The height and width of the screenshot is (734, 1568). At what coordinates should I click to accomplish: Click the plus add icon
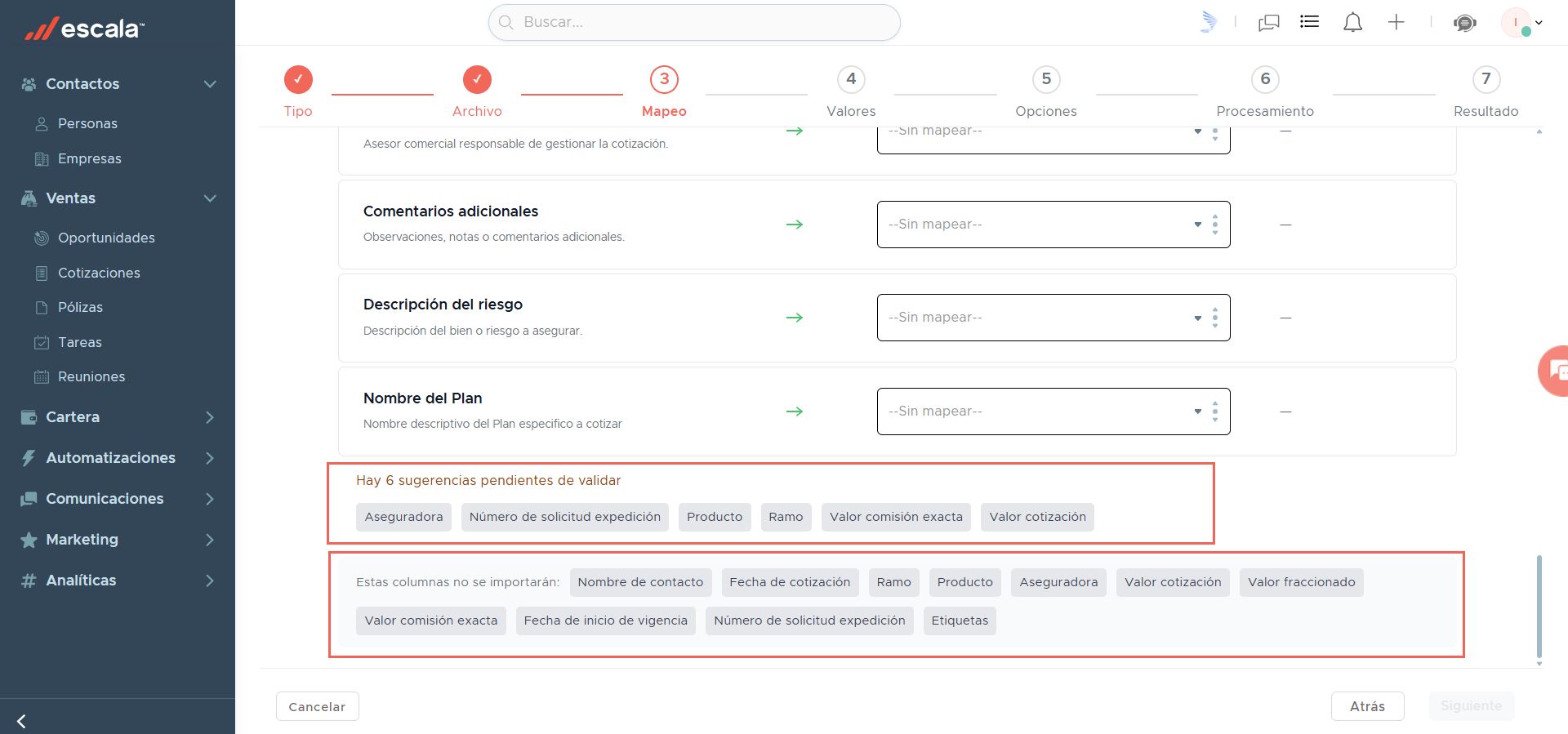[1396, 22]
